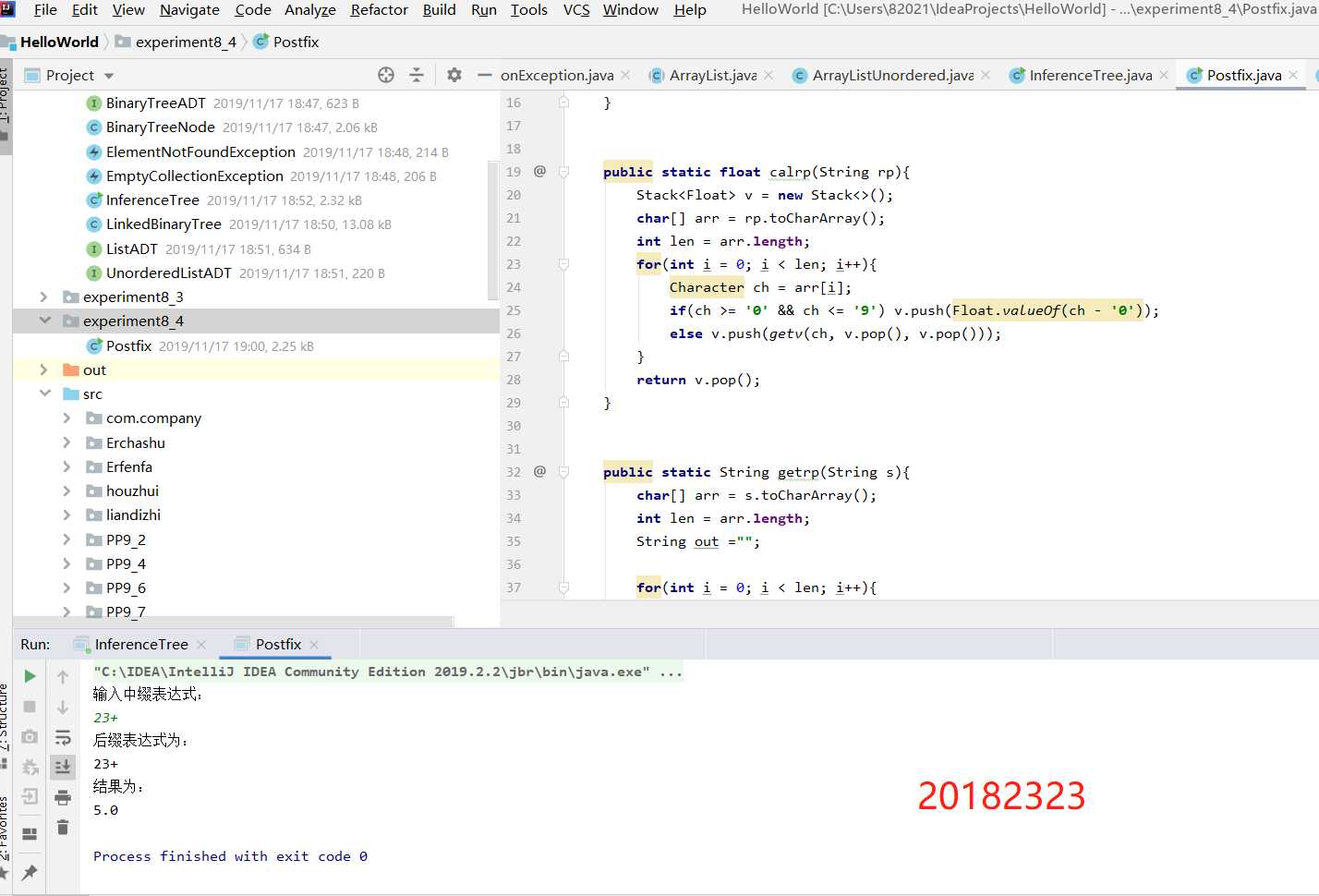This screenshot has height=896, width=1319.
Task: Clear console with the trash icon
Action: pos(63,827)
